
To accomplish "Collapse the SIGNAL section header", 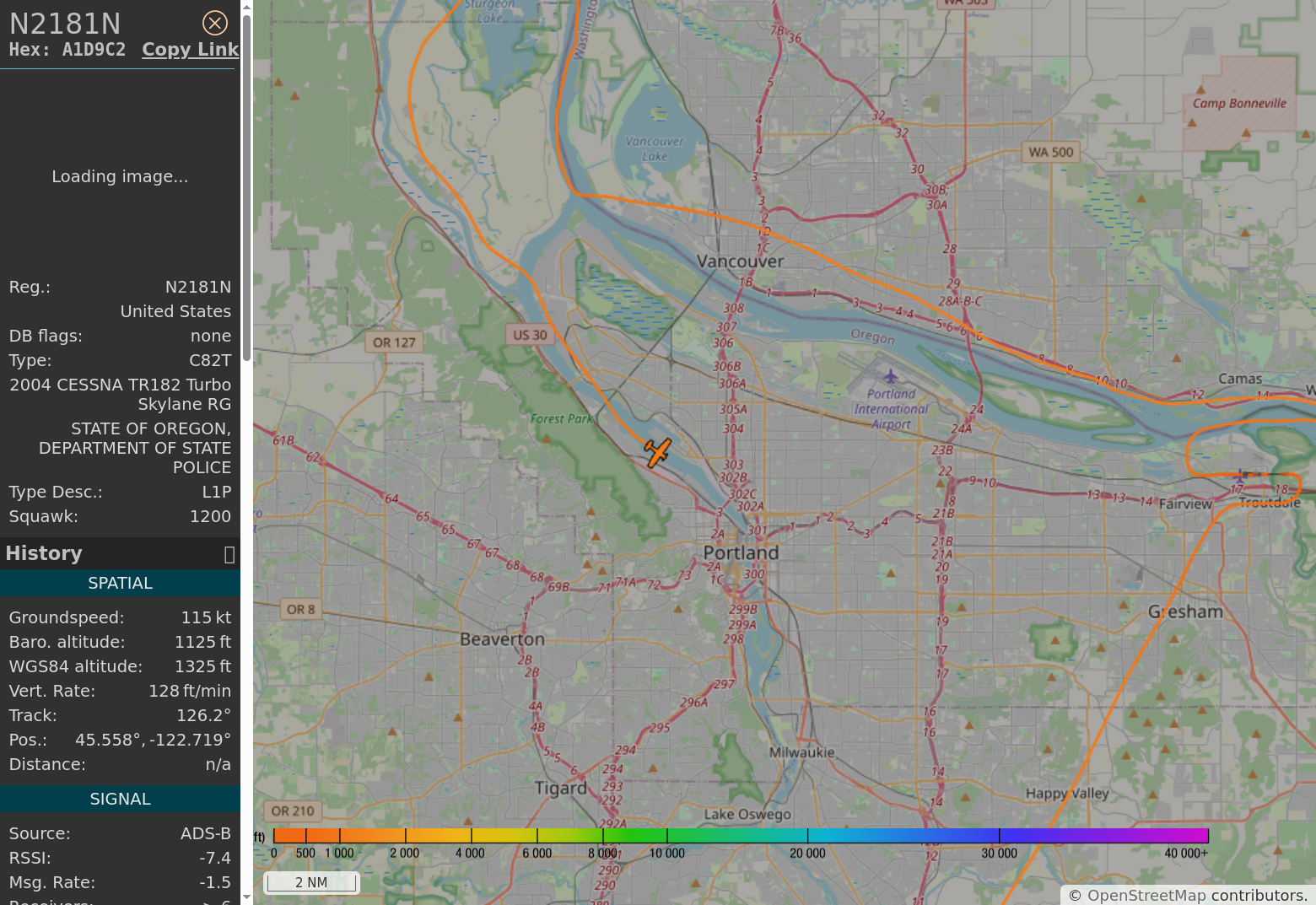I will [x=120, y=800].
